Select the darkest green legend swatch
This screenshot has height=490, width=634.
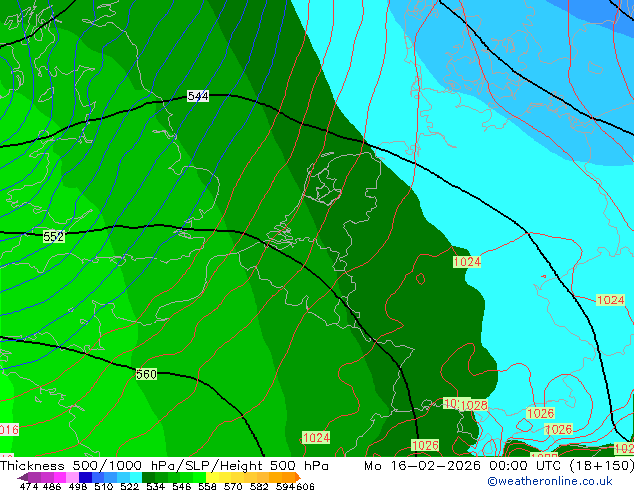click(x=148, y=477)
